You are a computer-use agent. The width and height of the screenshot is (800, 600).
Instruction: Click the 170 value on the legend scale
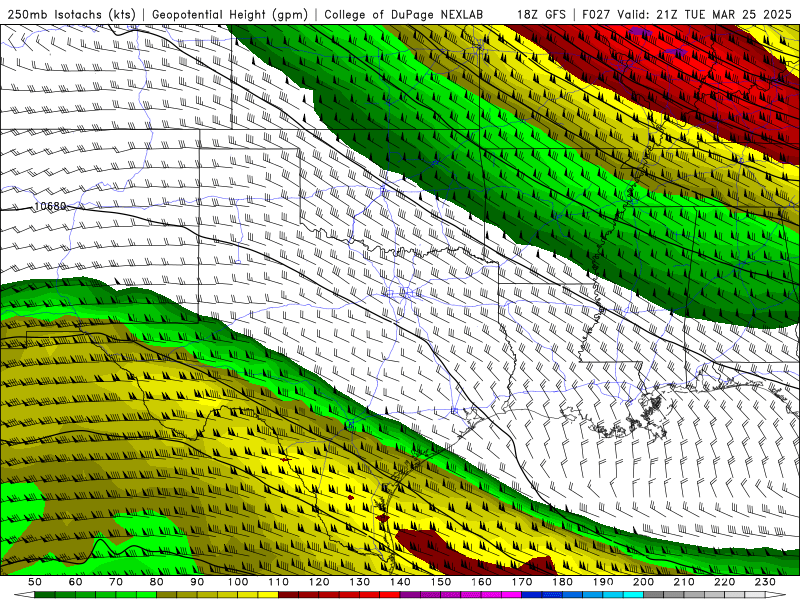[522, 582]
